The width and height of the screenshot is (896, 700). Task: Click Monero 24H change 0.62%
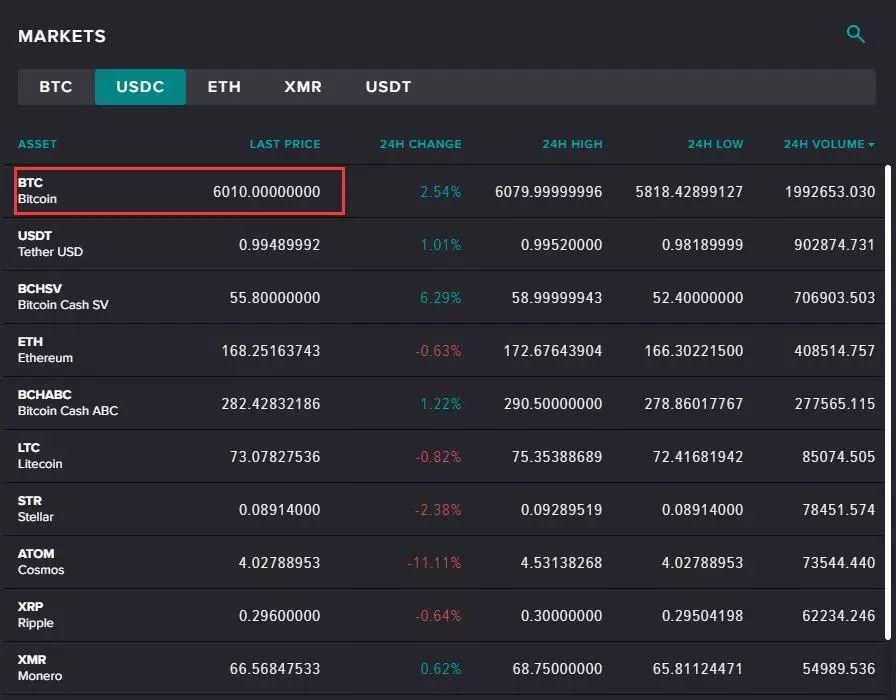point(441,669)
